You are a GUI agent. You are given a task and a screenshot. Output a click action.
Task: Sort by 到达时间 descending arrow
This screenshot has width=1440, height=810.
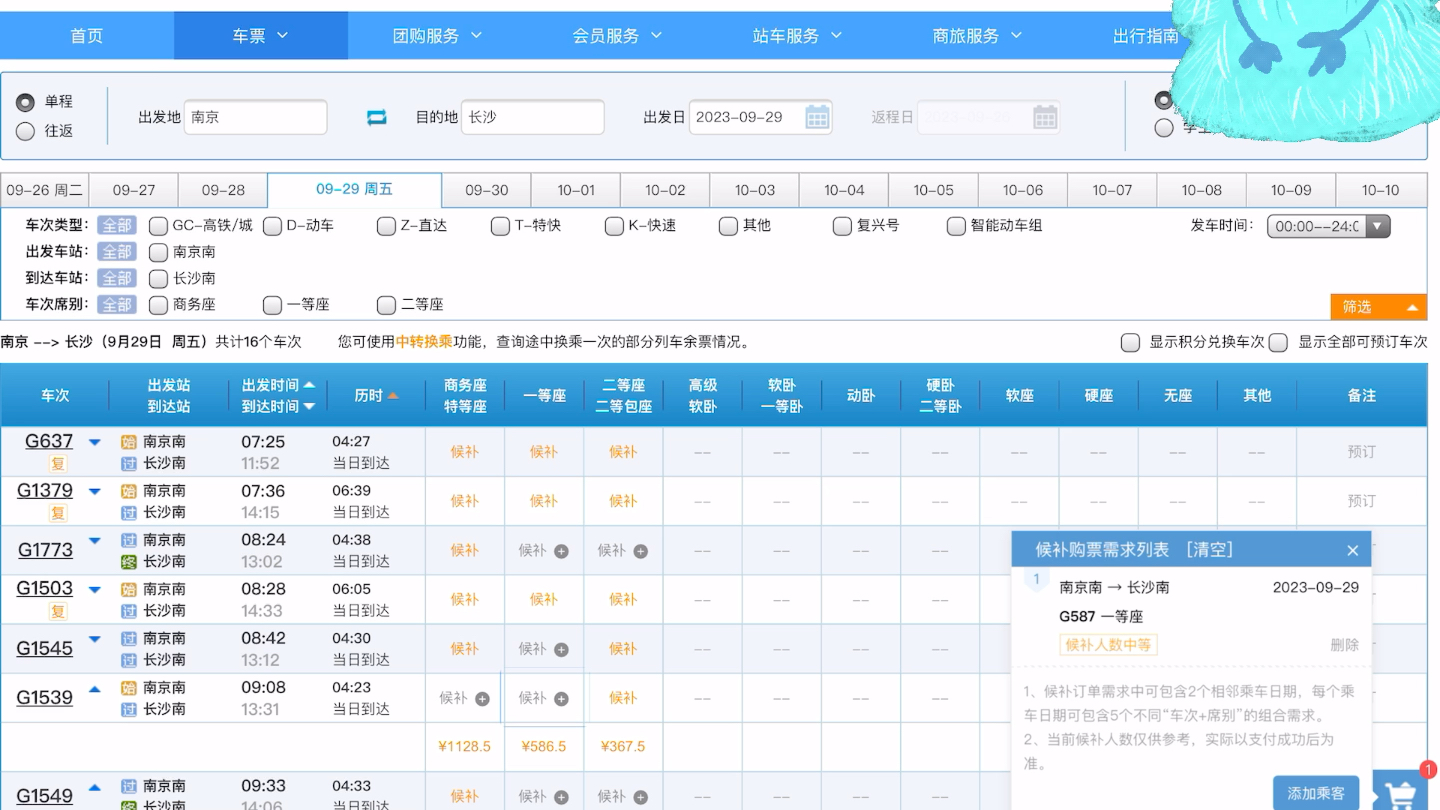(309, 406)
